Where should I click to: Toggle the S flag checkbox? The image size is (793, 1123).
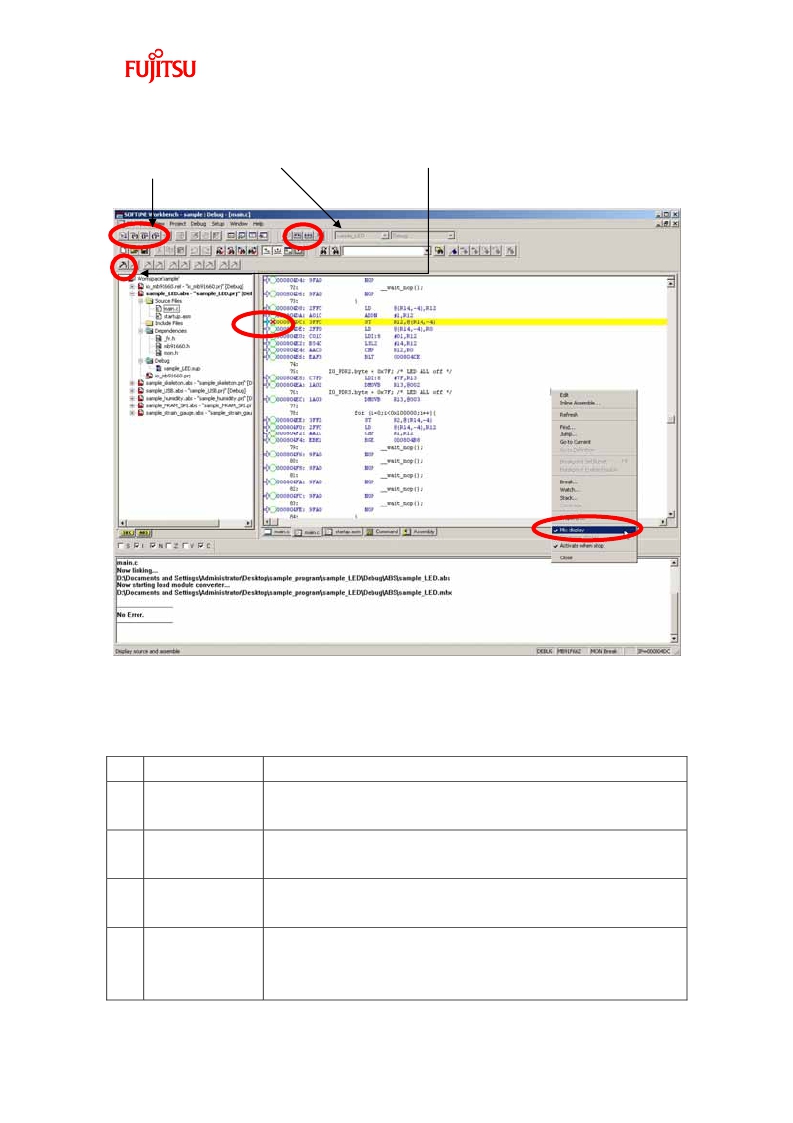pyautogui.click(x=120, y=546)
